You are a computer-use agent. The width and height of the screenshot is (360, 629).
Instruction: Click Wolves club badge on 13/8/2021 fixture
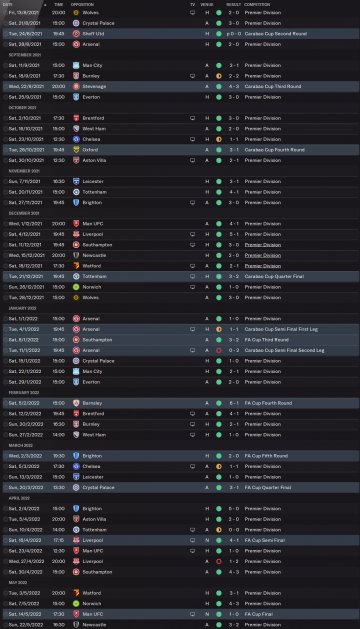[76, 13]
